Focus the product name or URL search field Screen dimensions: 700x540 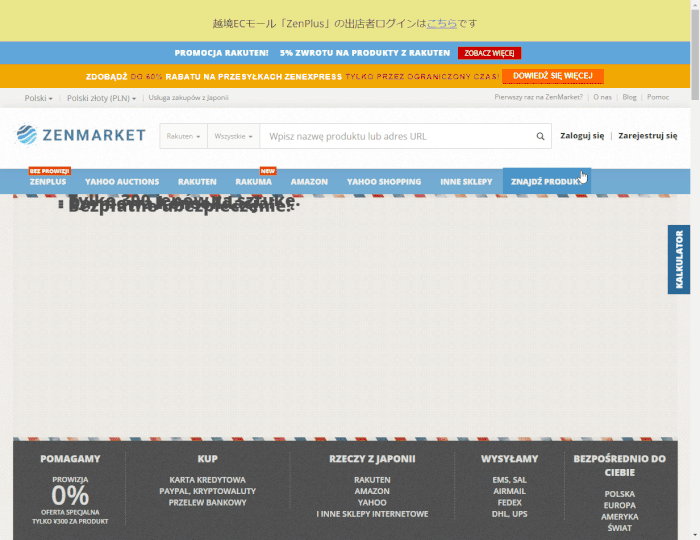point(397,136)
